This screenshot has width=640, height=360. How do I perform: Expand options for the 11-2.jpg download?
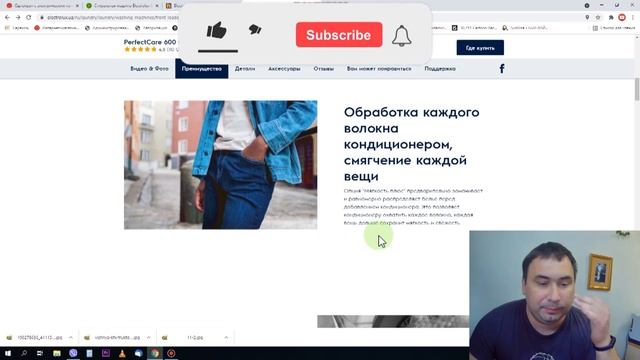point(226,338)
